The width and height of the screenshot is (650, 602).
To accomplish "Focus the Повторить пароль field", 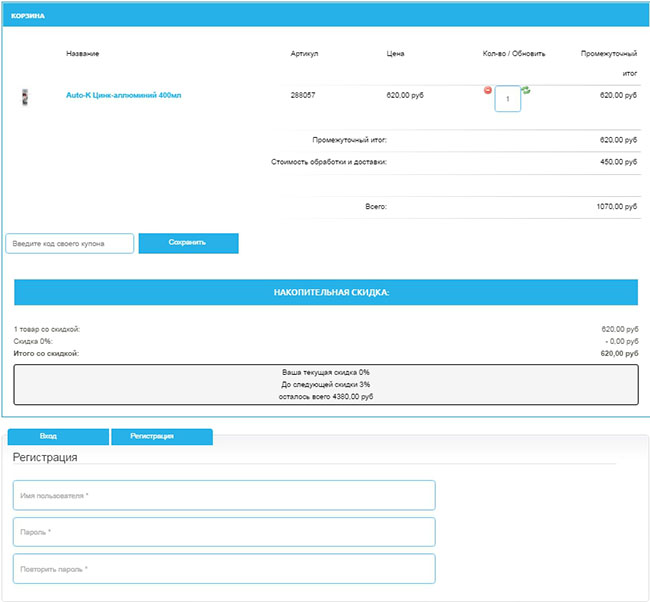I will point(224,569).
